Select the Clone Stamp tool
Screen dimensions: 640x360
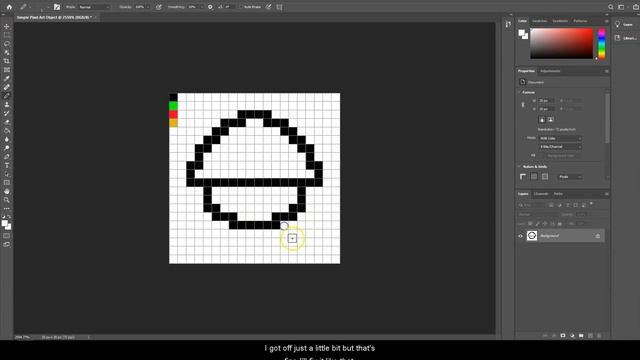pyautogui.click(x=7, y=104)
